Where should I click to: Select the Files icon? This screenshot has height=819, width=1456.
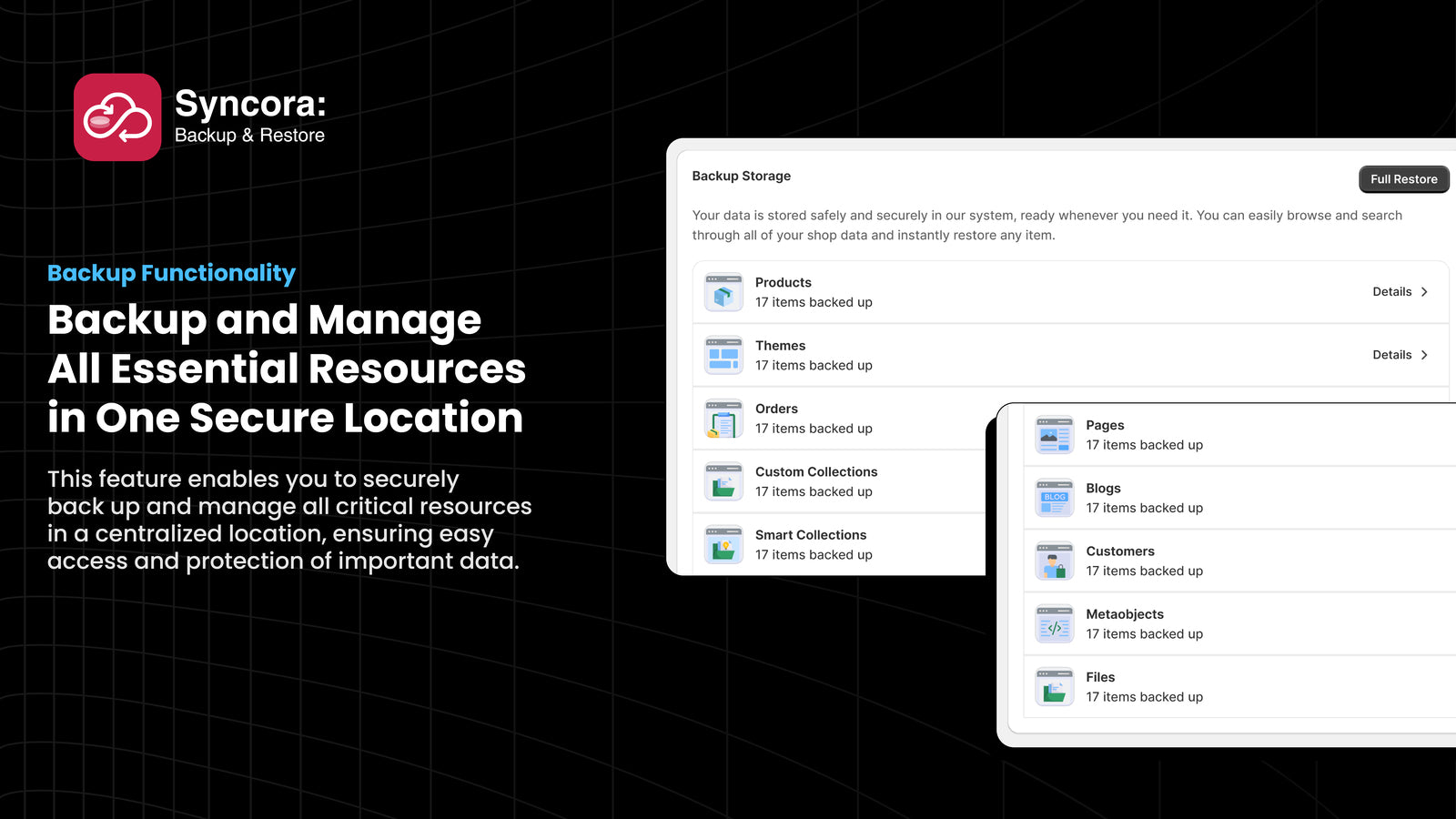[1054, 686]
